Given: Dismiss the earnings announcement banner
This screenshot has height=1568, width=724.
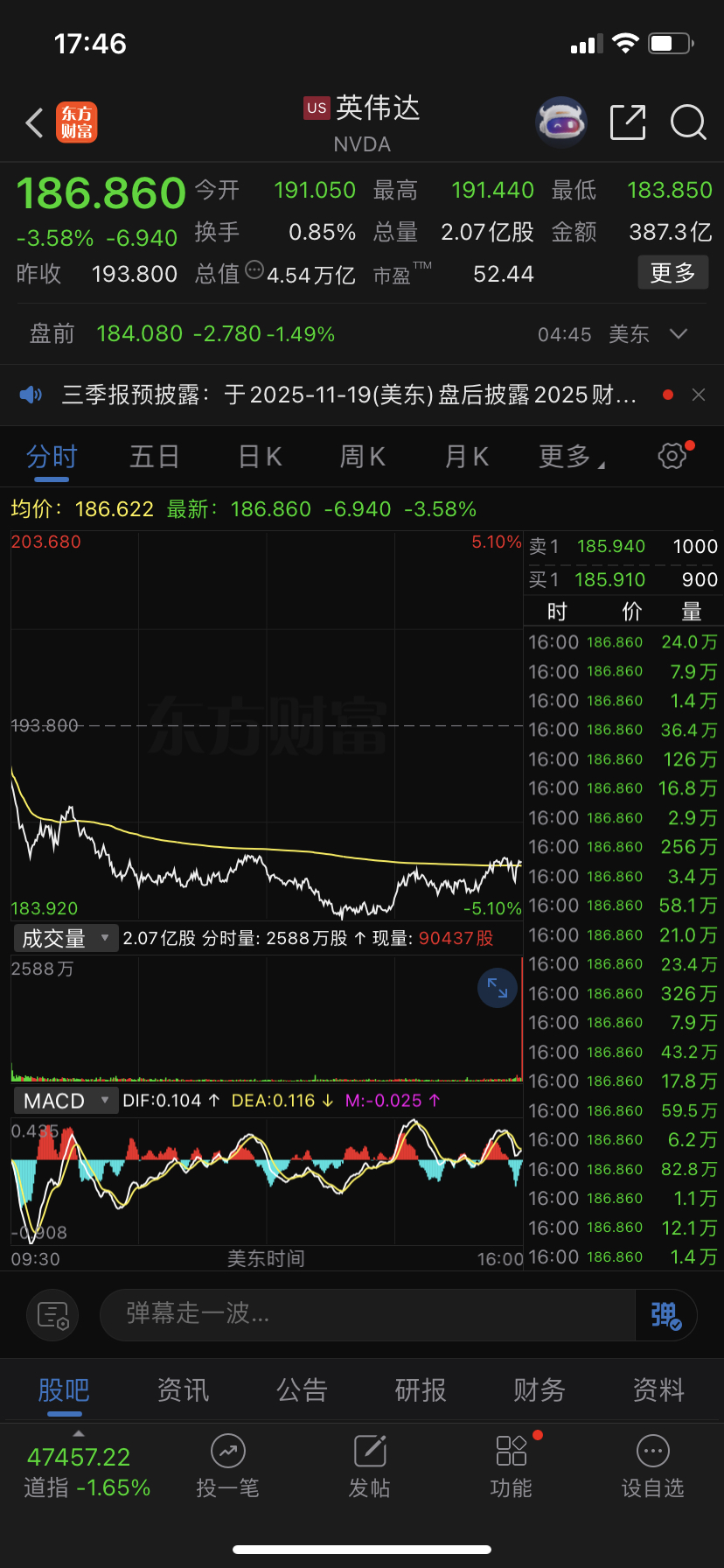Looking at the screenshot, I should [699, 395].
